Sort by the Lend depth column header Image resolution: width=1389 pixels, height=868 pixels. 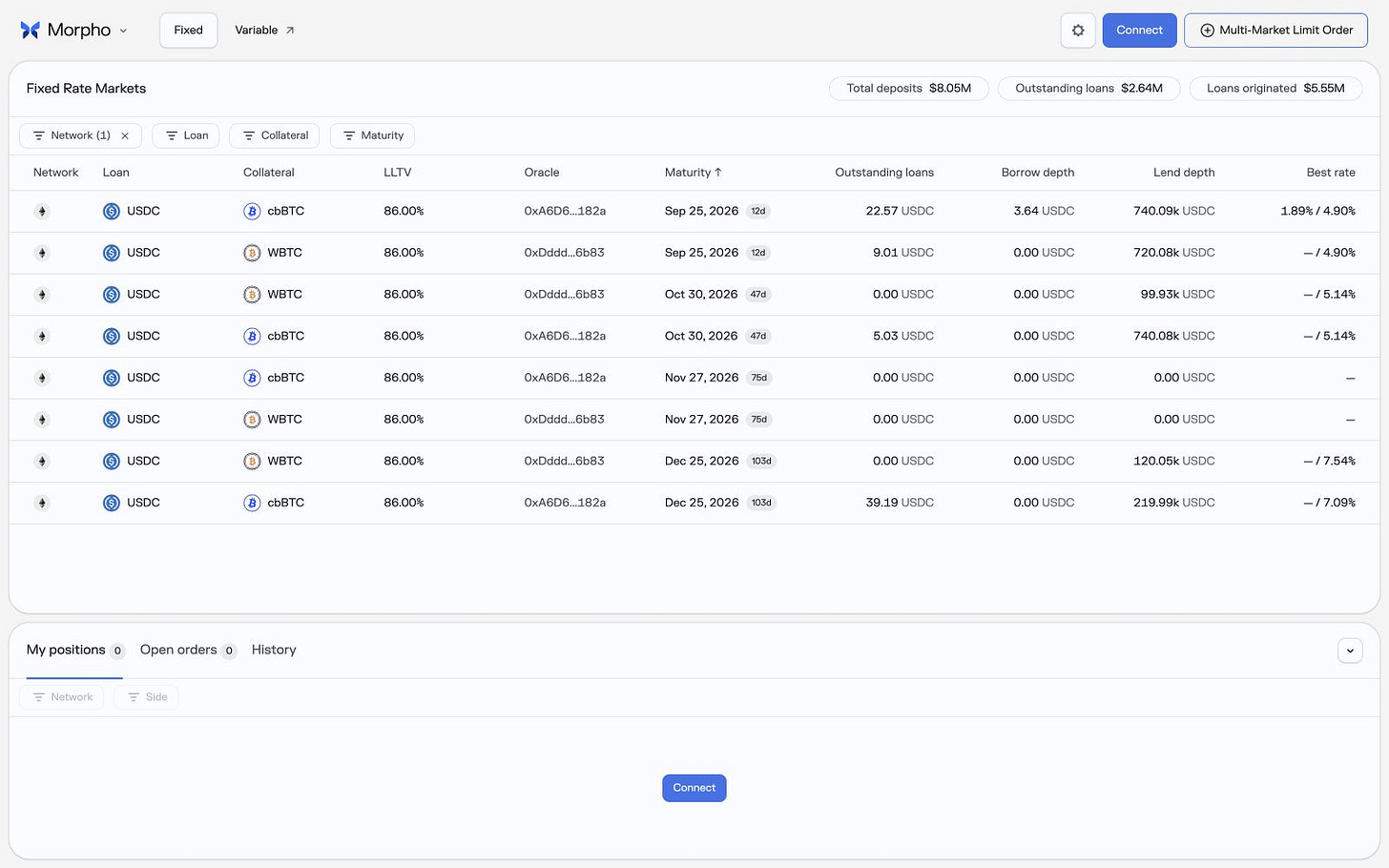1184,173
